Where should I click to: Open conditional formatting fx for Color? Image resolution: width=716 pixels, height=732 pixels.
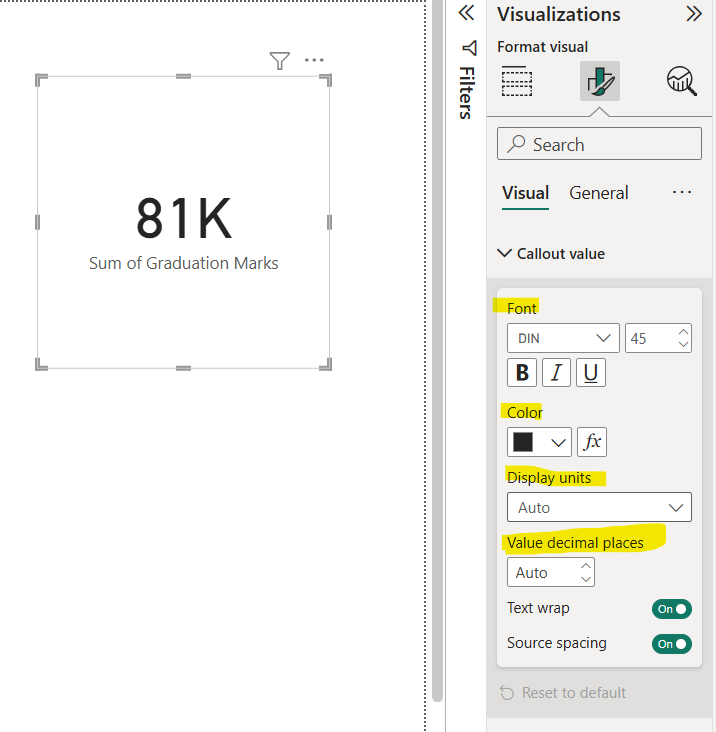[592, 442]
